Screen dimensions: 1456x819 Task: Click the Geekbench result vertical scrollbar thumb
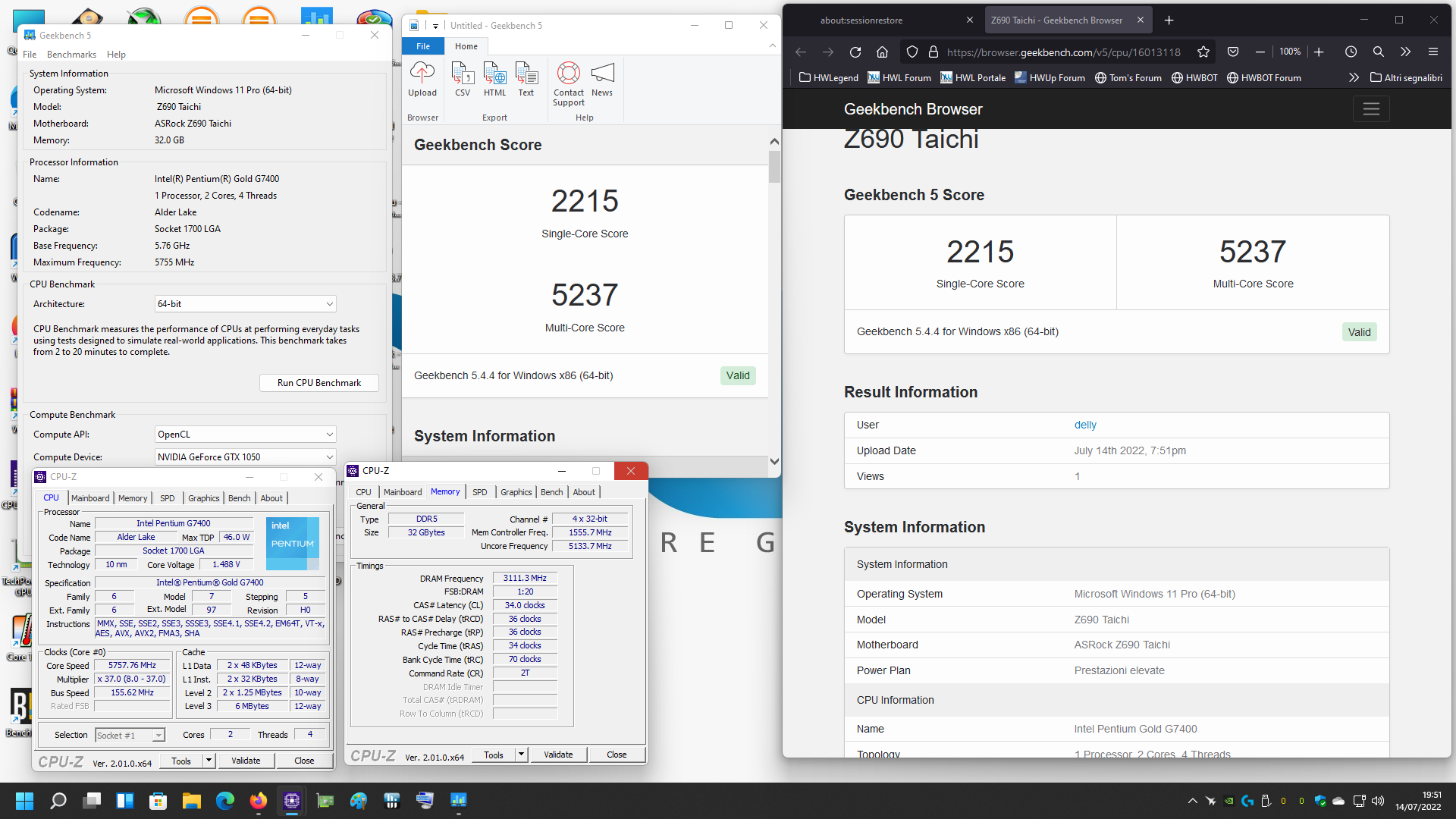tap(774, 167)
